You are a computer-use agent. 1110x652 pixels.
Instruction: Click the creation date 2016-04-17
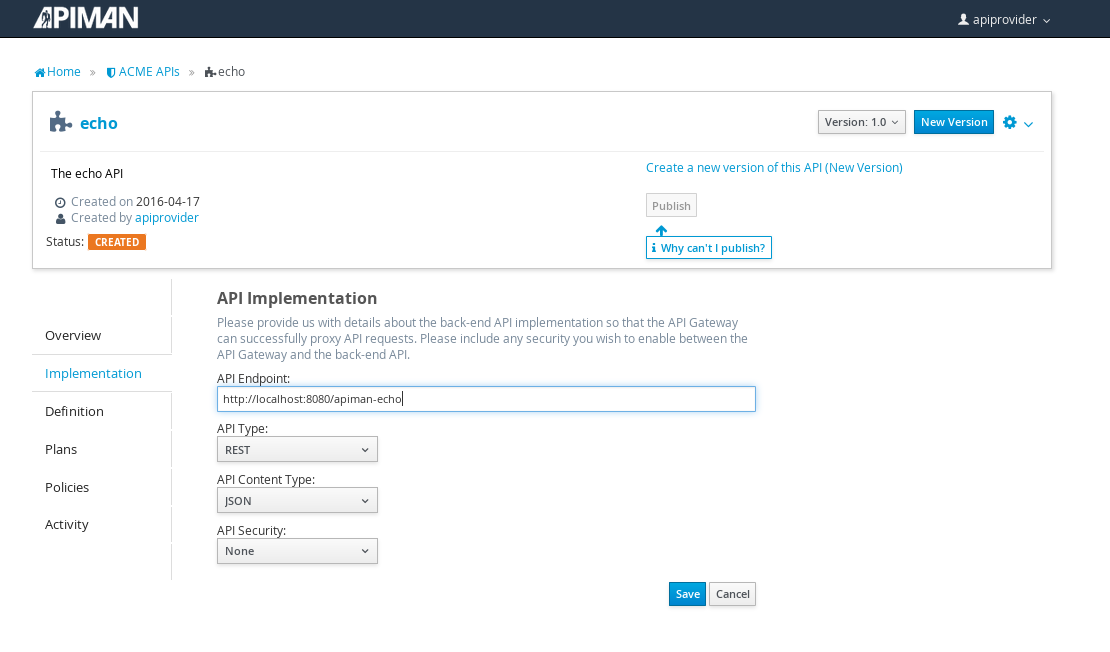(x=168, y=202)
